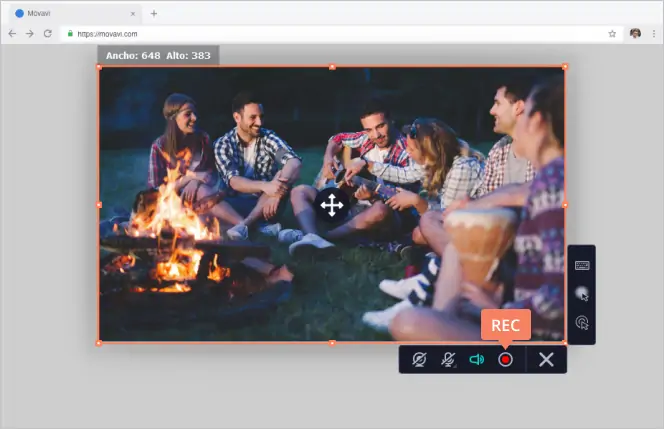The height and width of the screenshot is (429, 664).
Task: Toggle the webcam capture icon
Action: click(419, 360)
